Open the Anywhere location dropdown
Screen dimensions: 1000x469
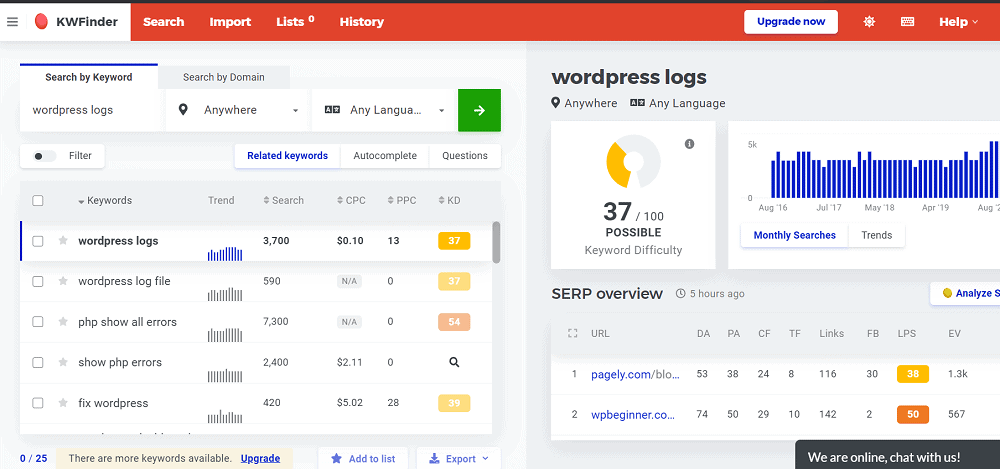point(239,110)
